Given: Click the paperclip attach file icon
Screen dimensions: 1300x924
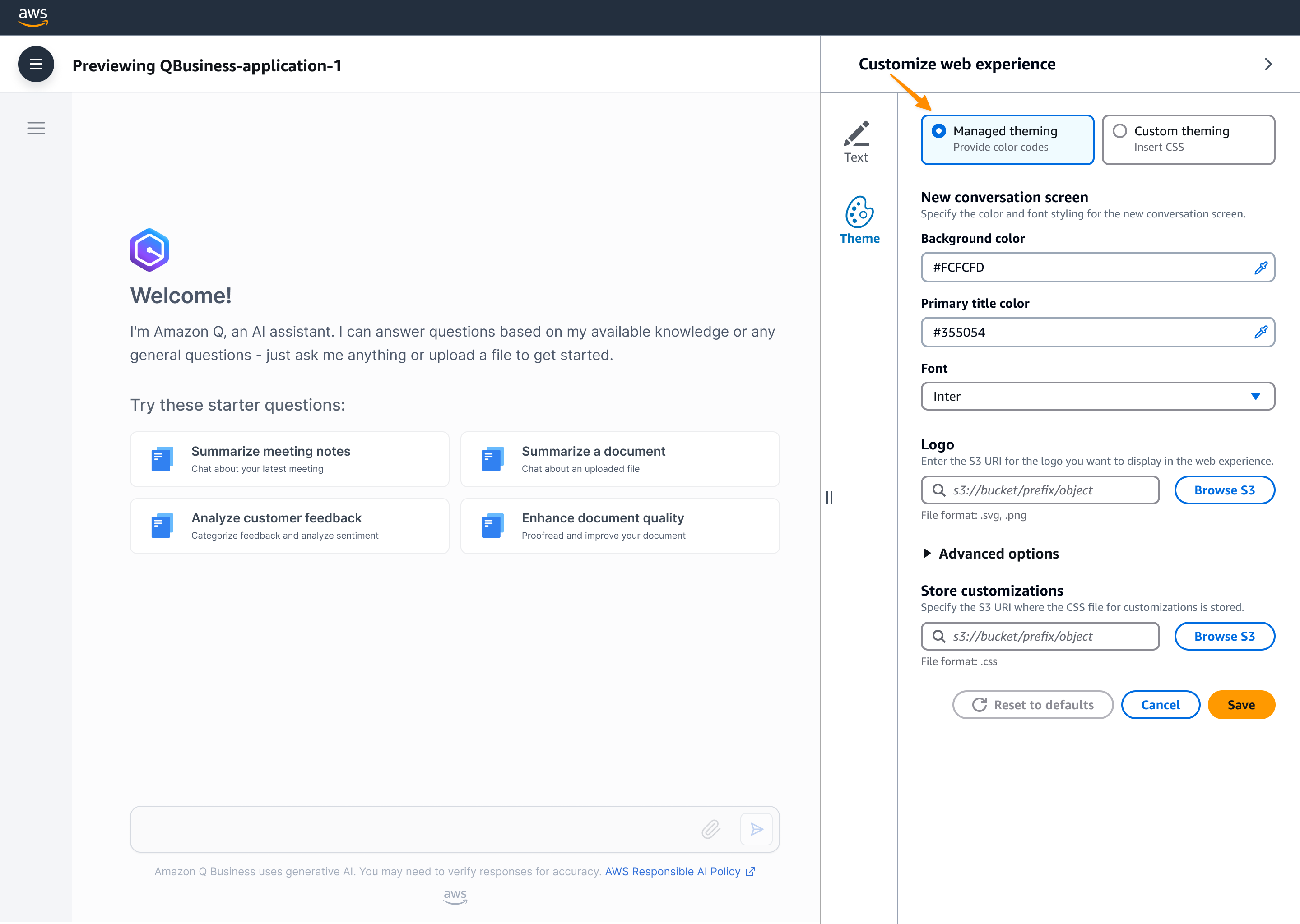Looking at the screenshot, I should pos(711,829).
